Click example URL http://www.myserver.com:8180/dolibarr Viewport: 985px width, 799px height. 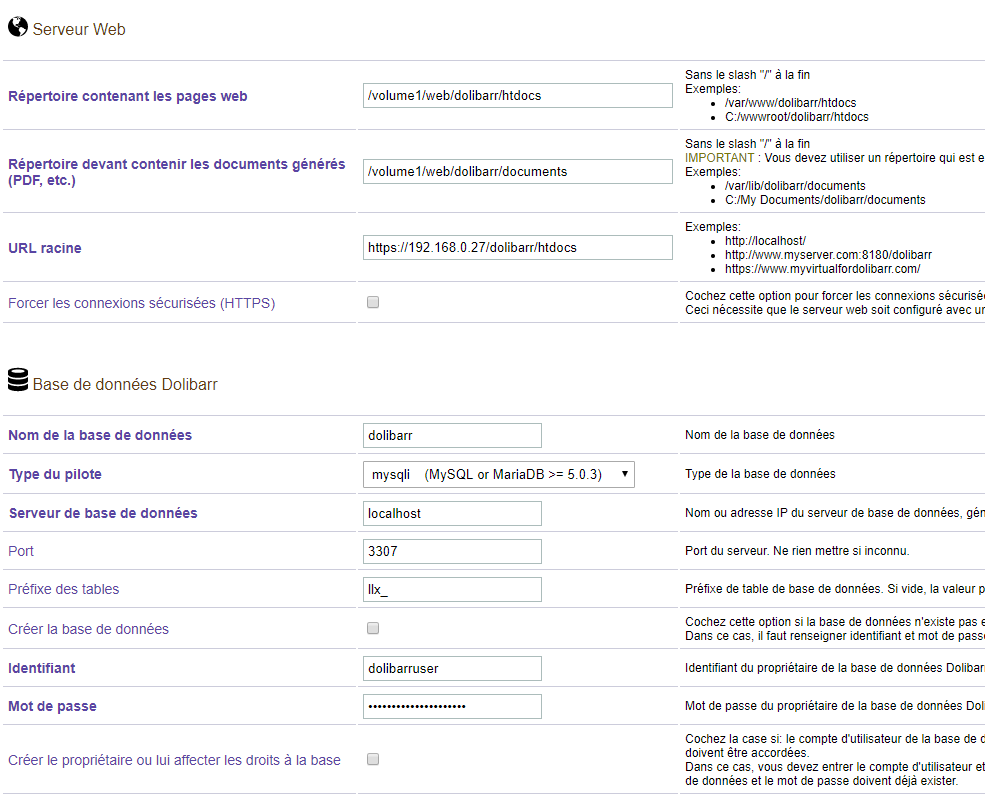click(828, 255)
